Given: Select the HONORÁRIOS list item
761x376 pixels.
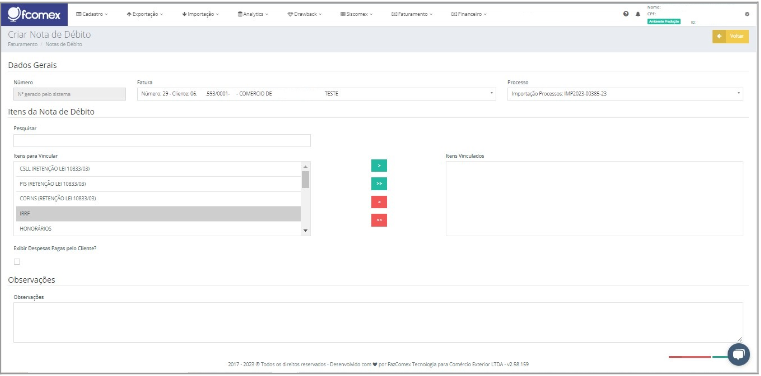Looking at the screenshot, I should [x=158, y=228].
